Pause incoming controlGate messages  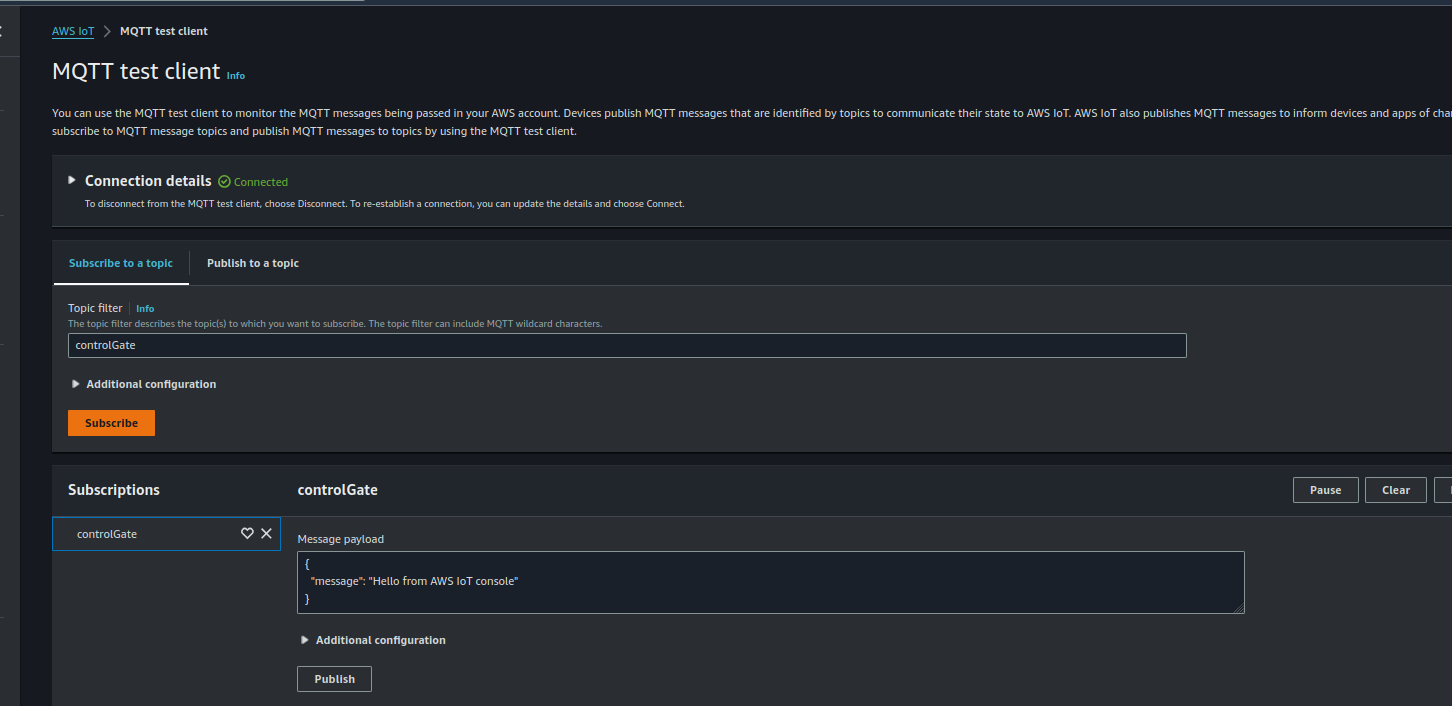point(1325,490)
